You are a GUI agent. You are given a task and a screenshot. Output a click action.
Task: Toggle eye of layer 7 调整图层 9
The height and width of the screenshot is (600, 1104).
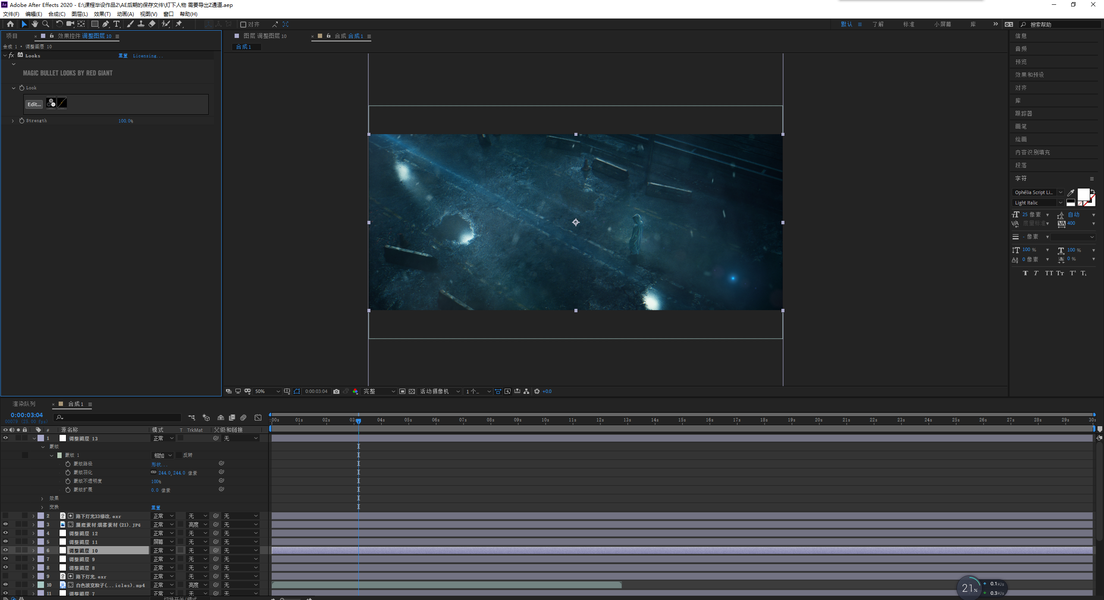click(6, 559)
